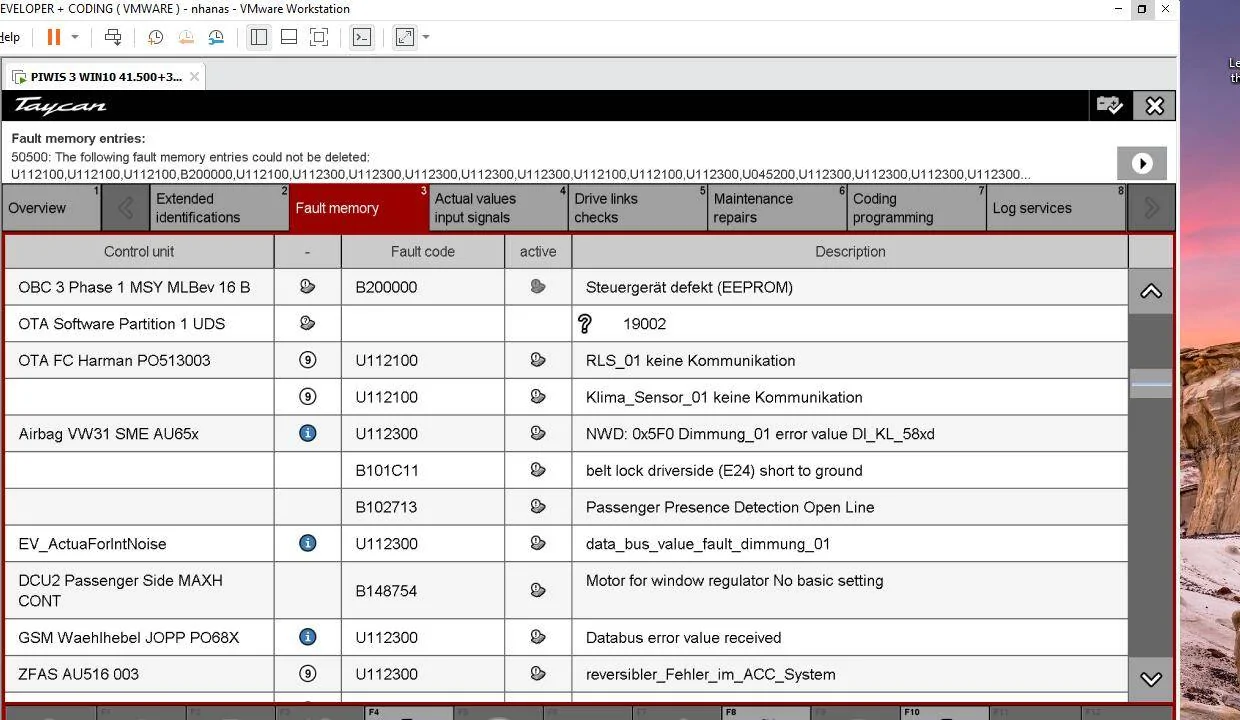Restore the VMware Workstation window
The width and height of the screenshot is (1240, 720).
coord(1142,9)
